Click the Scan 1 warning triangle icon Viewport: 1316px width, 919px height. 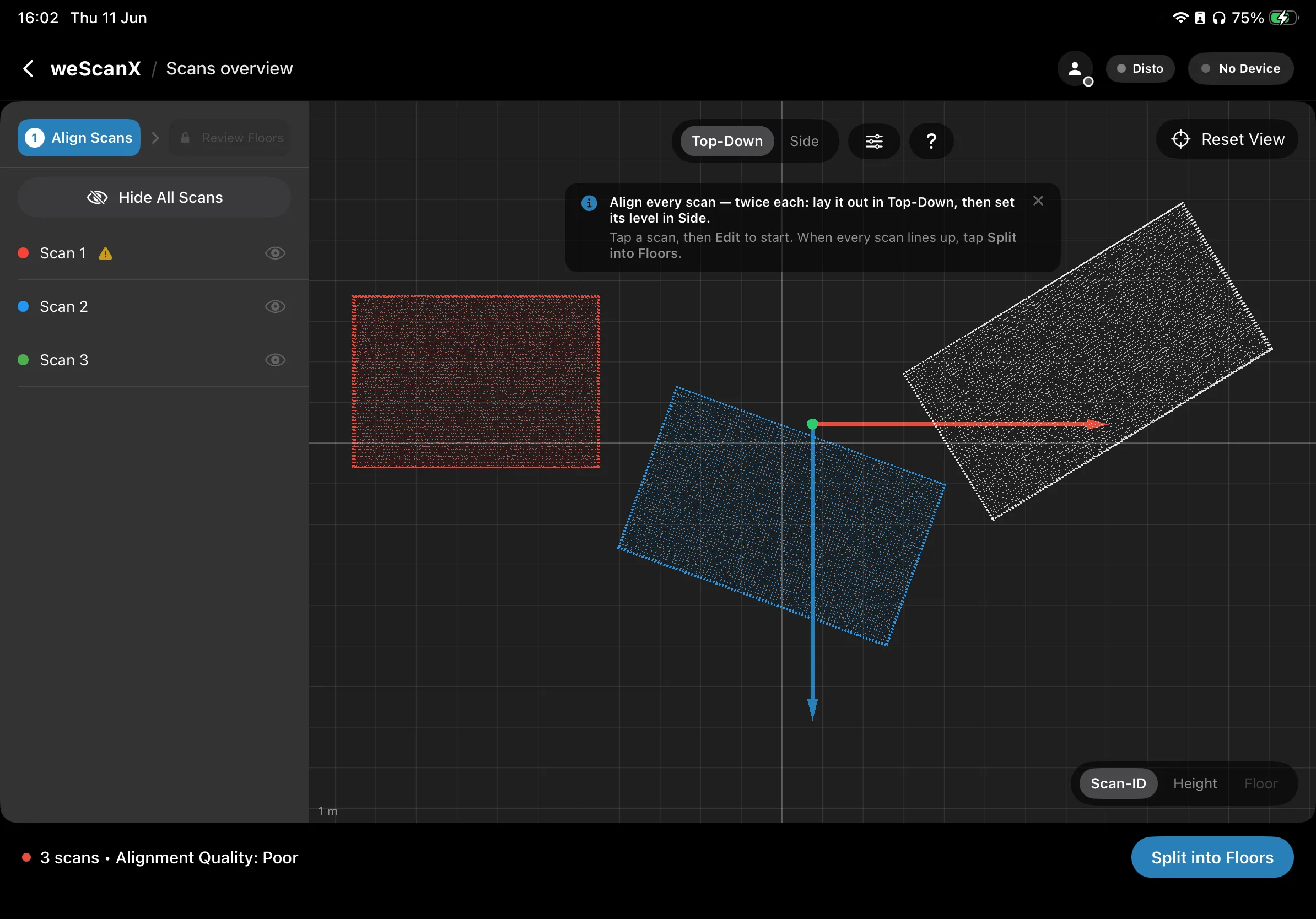(105, 253)
